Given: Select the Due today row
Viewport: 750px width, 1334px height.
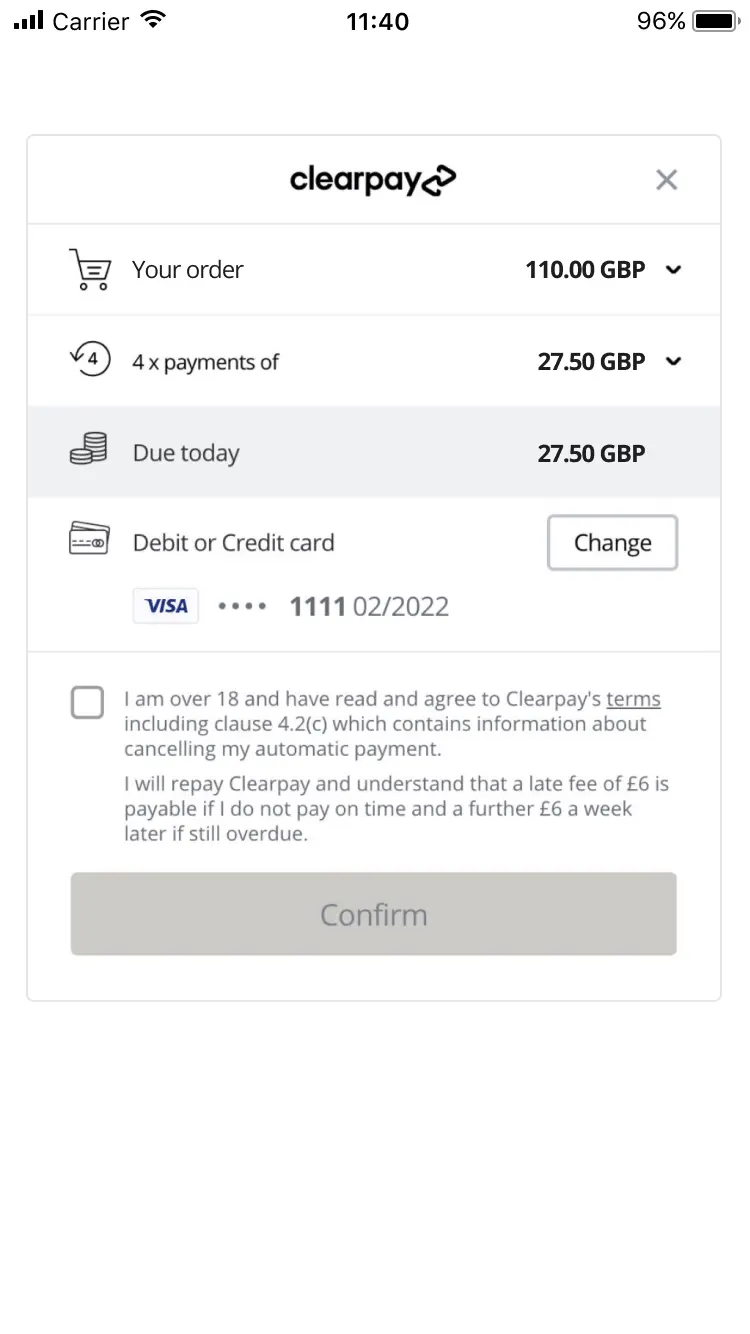Looking at the screenshot, I should point(373,452).
